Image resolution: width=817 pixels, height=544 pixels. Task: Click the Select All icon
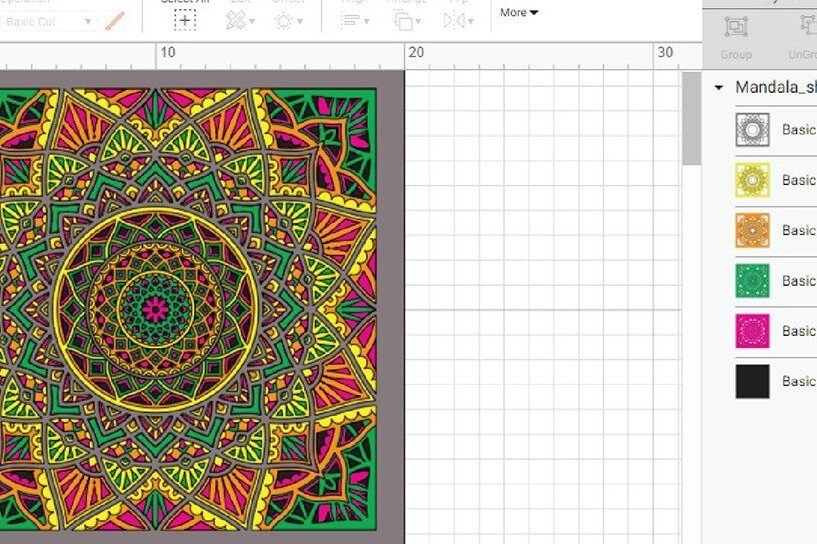(184, 19)
